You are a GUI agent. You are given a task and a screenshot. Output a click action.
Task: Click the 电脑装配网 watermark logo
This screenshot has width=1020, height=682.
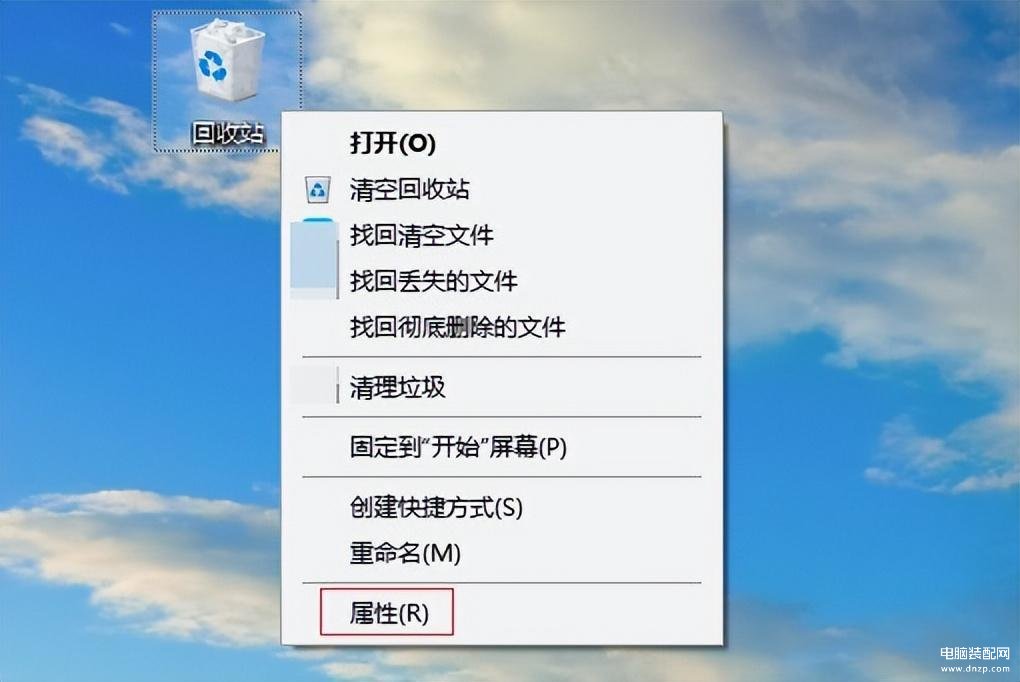974,653
